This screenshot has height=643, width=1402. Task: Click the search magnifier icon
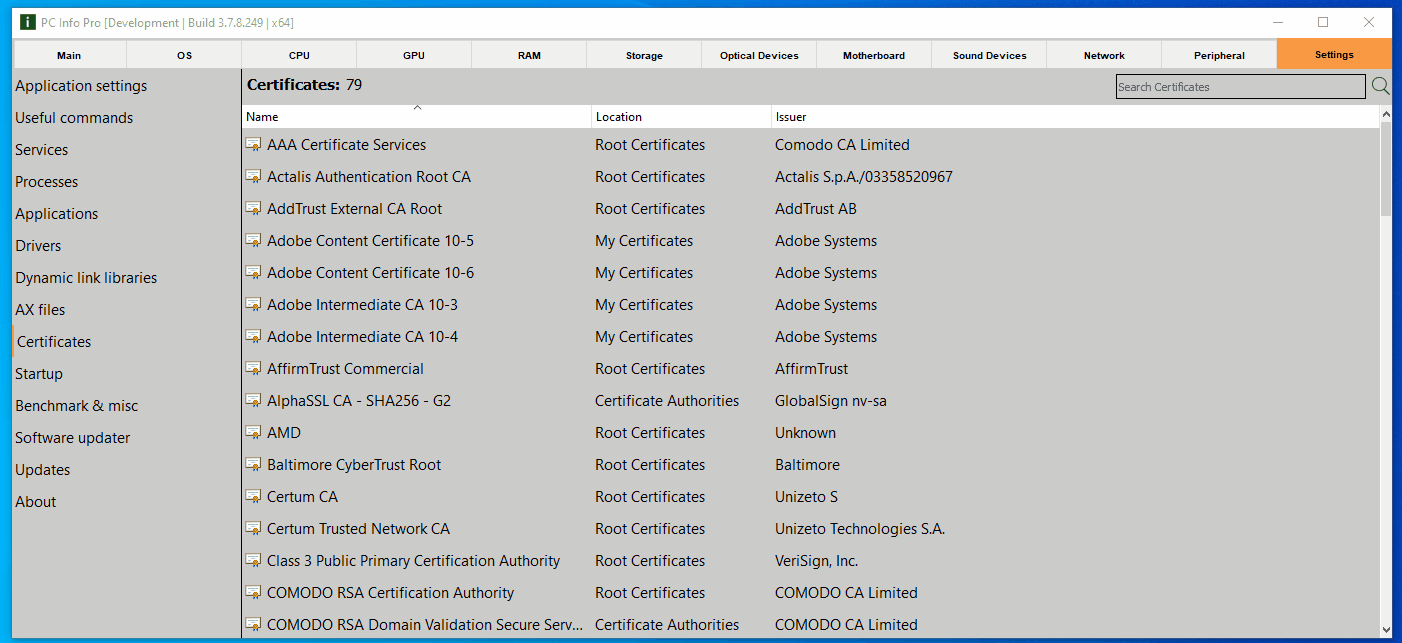pyautogui.click(x=1381, y=86)
